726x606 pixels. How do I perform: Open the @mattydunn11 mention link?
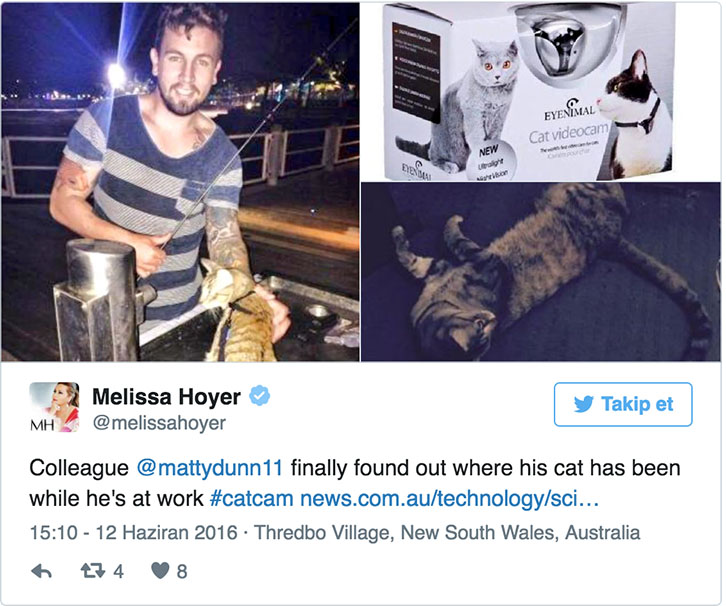coord(209,468)
